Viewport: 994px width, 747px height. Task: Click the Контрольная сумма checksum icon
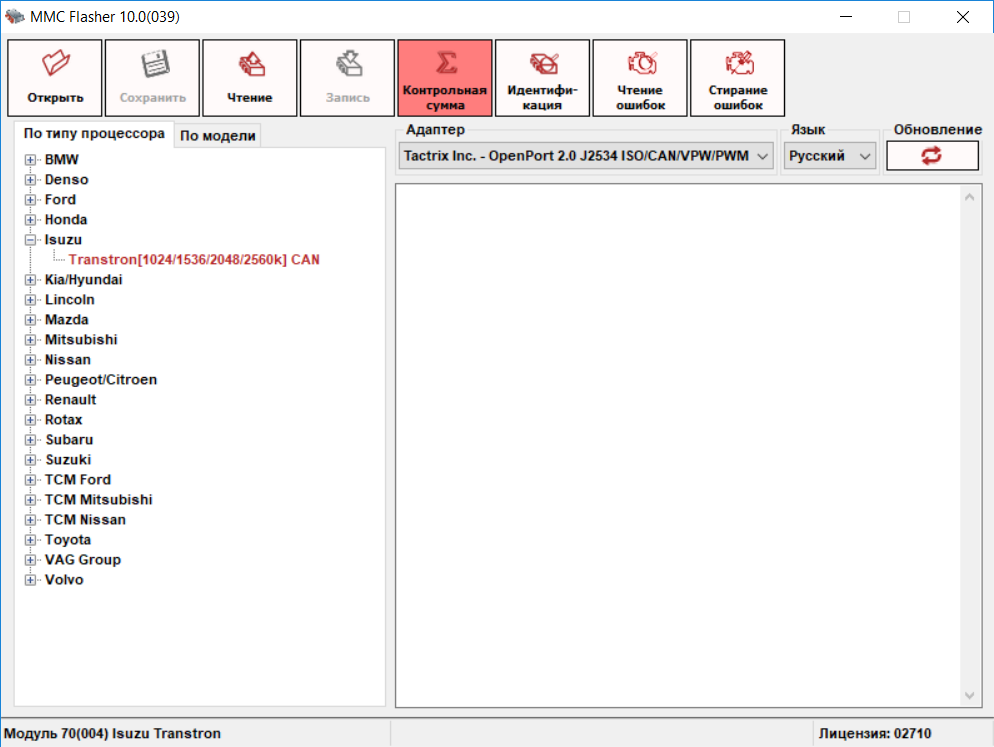(445, 64)
